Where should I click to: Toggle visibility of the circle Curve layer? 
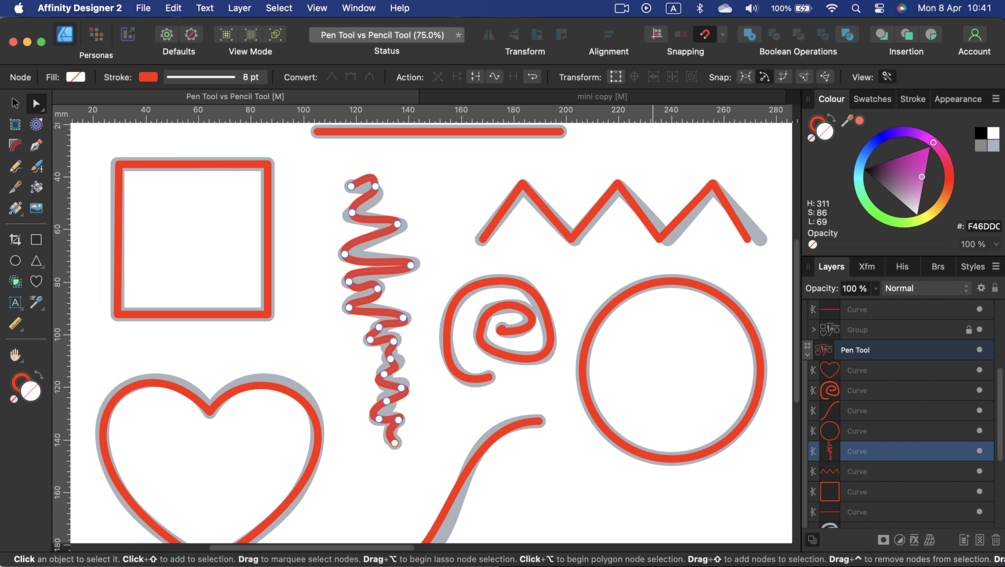(x=979, y=431)
